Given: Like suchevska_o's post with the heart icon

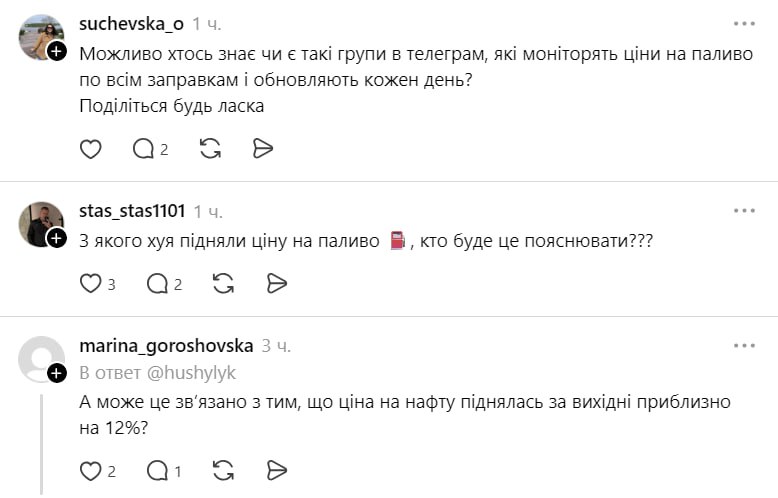Looking at the screenshot, I should tap(90, 149).
